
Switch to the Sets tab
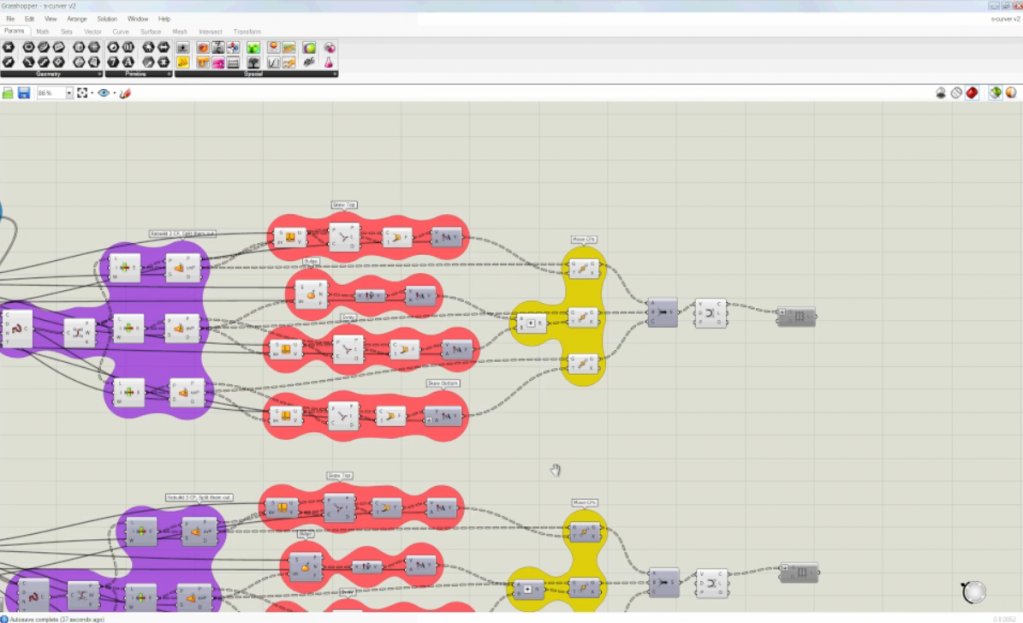tap(67, 31)
